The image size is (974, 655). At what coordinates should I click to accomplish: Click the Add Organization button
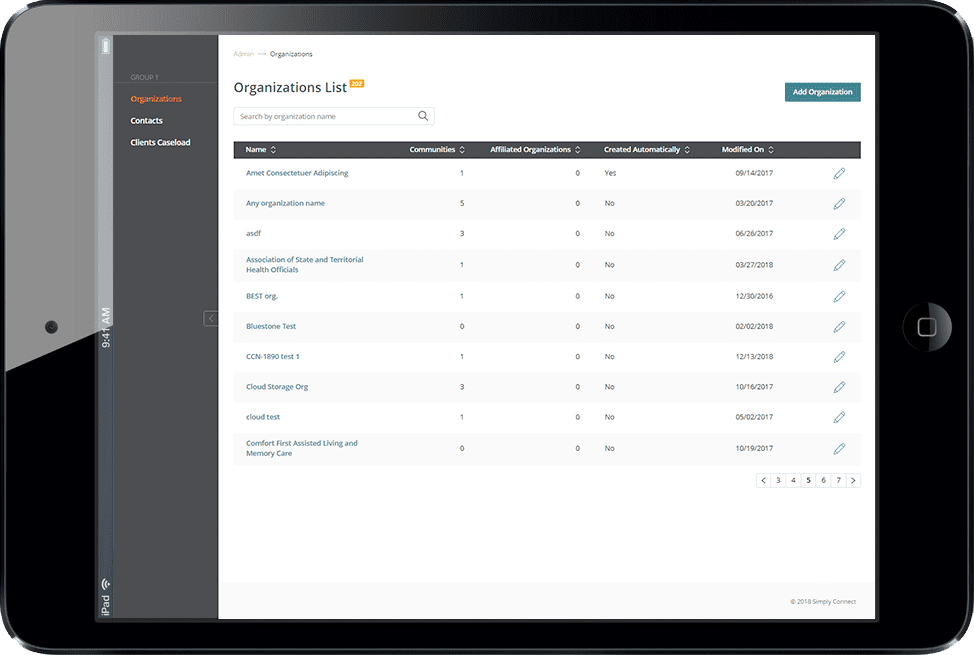click(822, 92)
